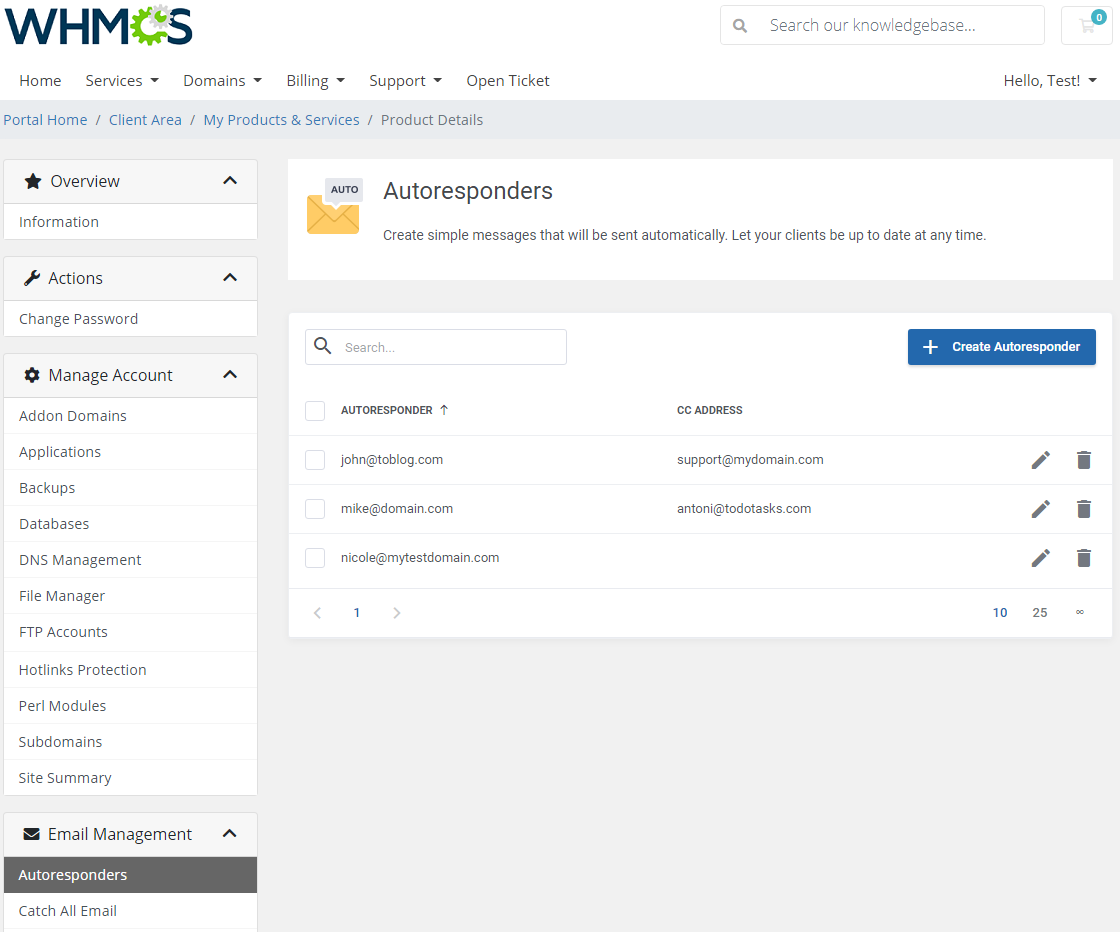
Task: Go to previous page arrow in table
Action: [318, 613]
